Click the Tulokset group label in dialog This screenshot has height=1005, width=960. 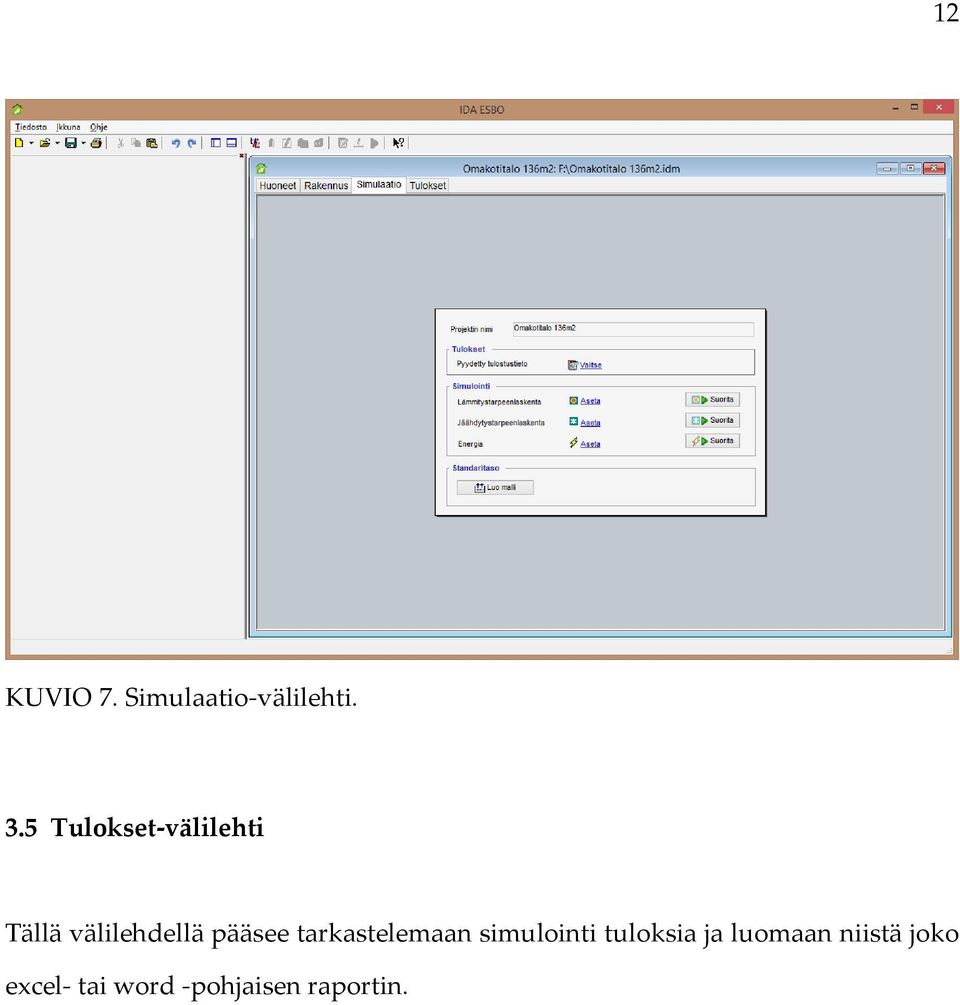click(468, 349)
